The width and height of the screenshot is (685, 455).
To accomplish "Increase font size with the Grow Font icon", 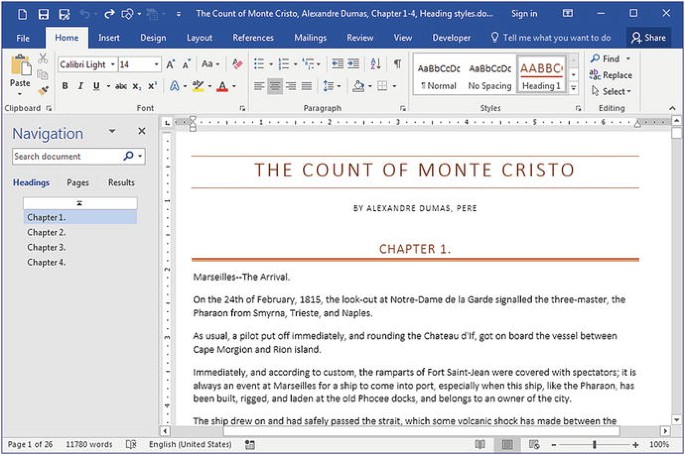I will point(171,64).
